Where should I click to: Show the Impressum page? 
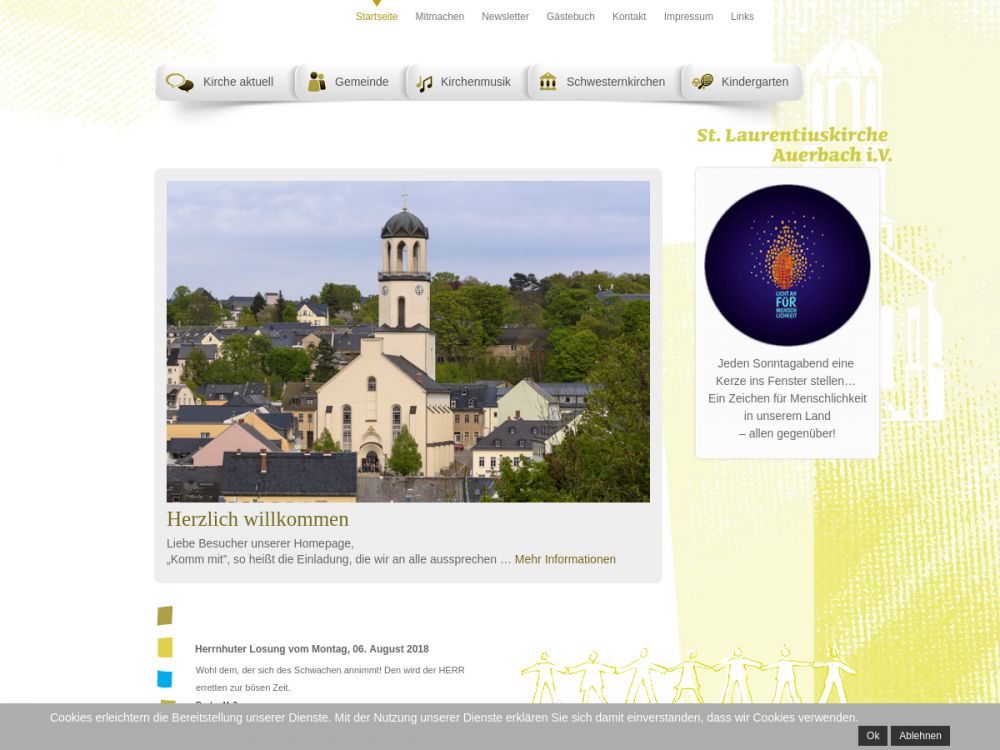(x=688, y=17)
